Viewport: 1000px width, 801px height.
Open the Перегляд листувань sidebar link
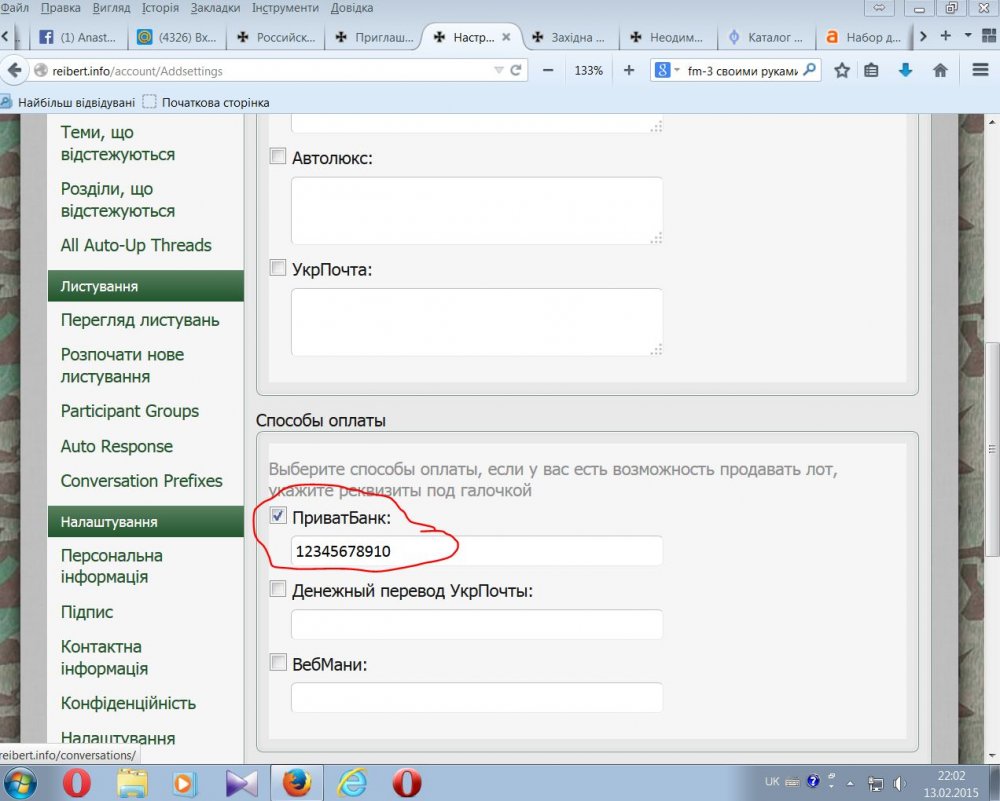click(x=140, y=320)
